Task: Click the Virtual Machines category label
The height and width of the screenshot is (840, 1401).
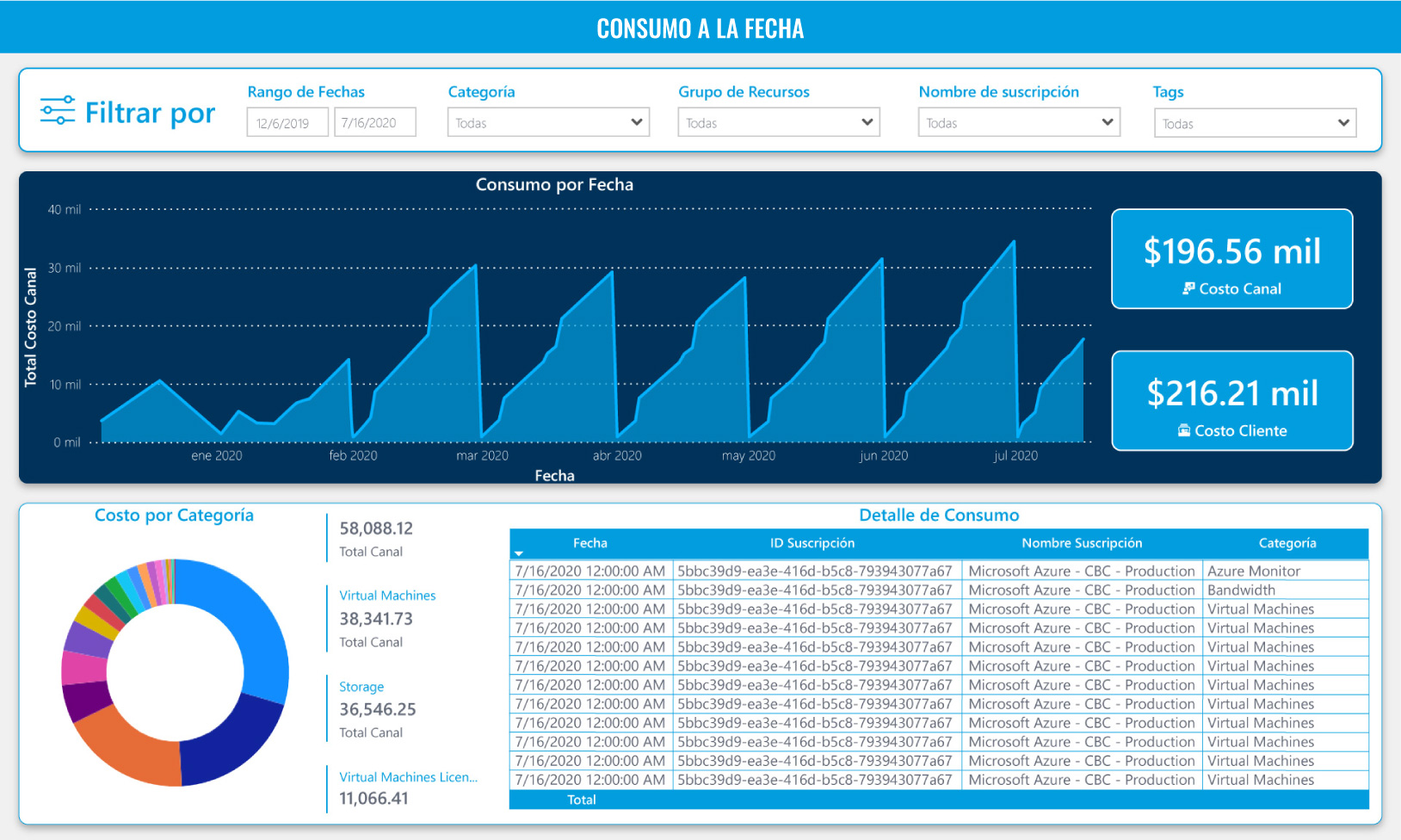Action: 387,596
